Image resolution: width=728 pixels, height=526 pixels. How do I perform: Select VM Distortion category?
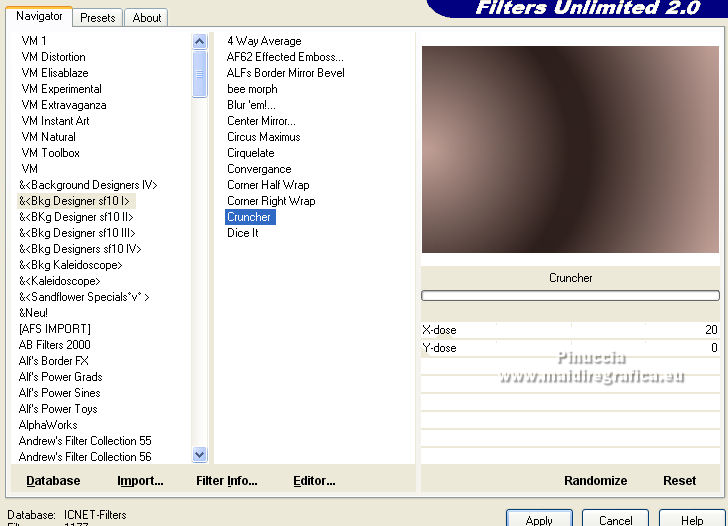click(53, 57)
